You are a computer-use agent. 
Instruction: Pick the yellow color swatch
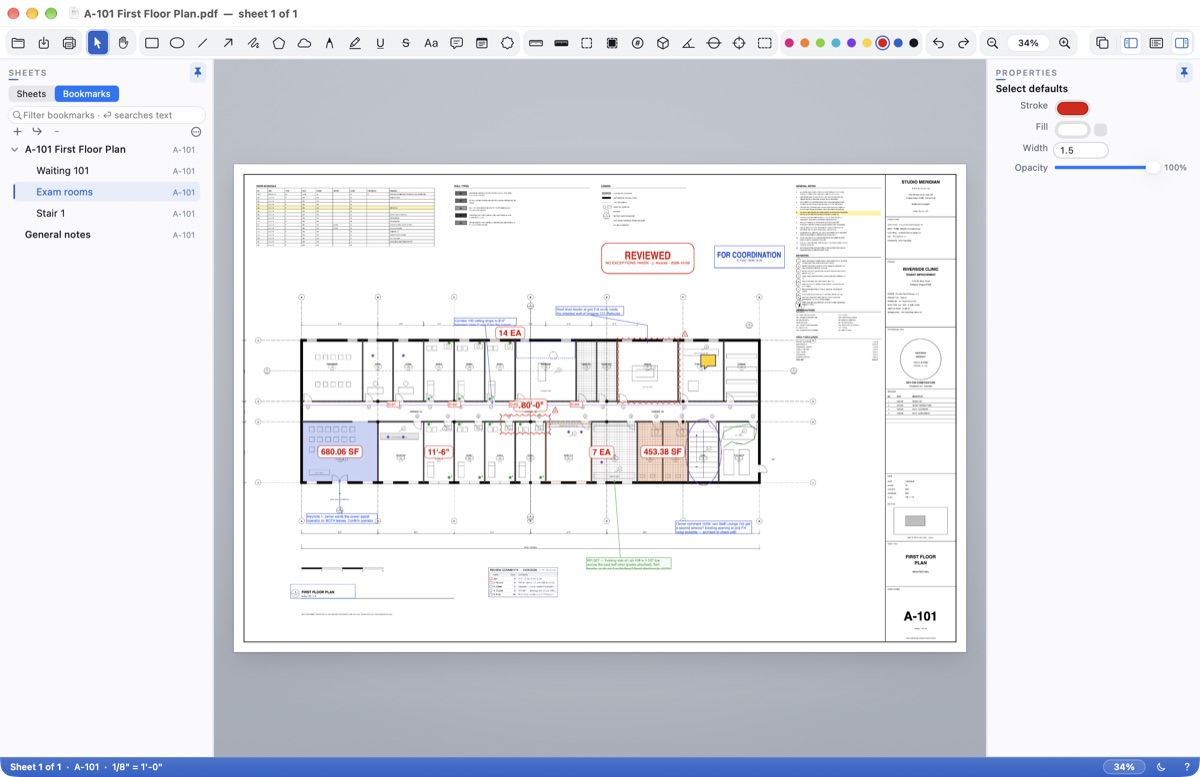(866, 43)
